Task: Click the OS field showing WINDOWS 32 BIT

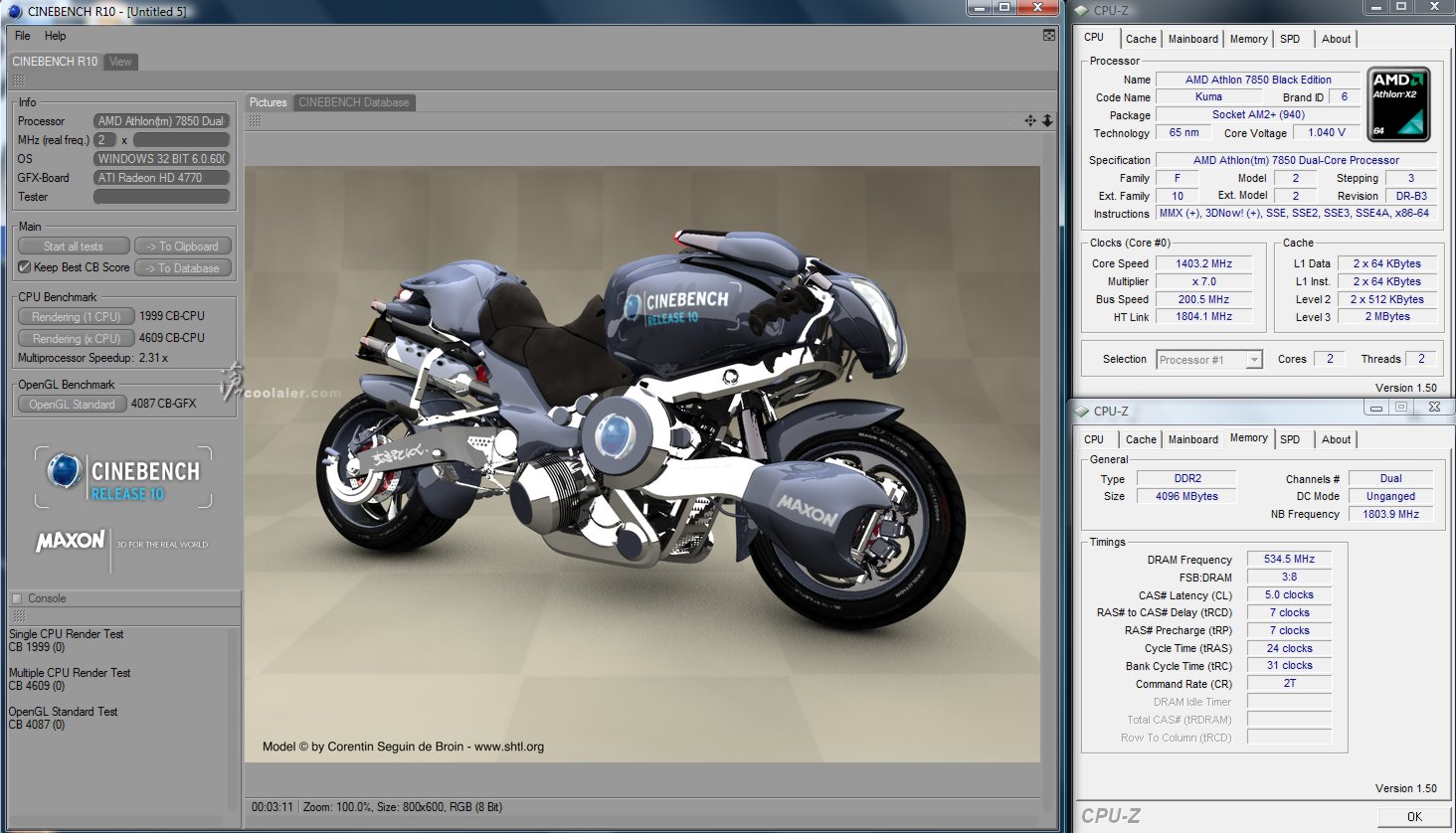Action: pyautogui.click(x=161, y=159)
